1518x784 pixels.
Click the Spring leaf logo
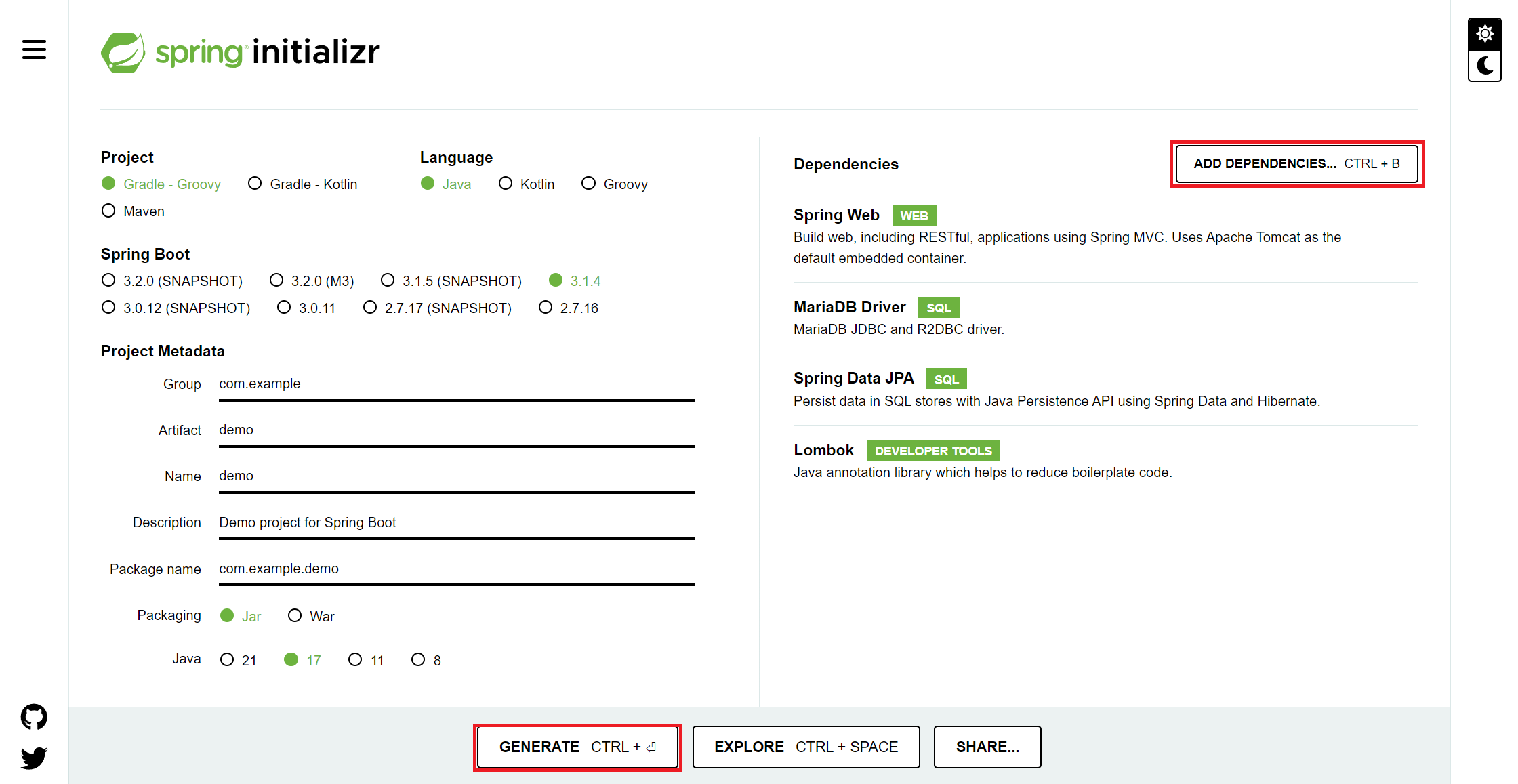pyautogui.click(x=123, y=52)
